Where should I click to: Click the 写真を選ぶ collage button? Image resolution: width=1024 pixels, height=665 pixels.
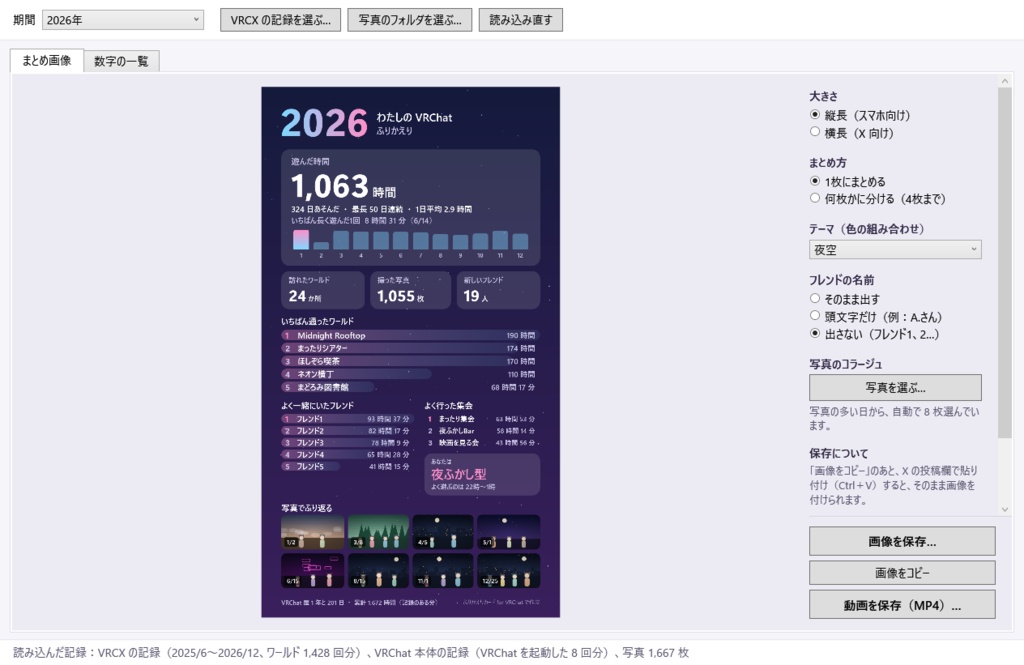click(895, 387)
